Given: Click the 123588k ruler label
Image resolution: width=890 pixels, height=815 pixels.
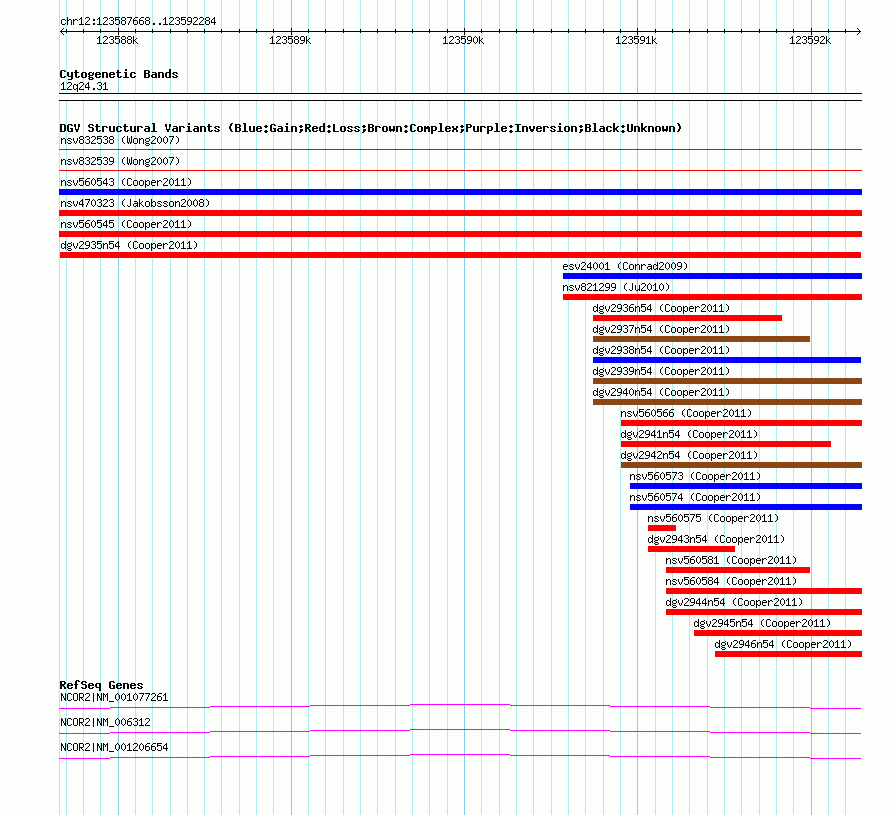Looking at the screenshot, I should pos(117,40).
